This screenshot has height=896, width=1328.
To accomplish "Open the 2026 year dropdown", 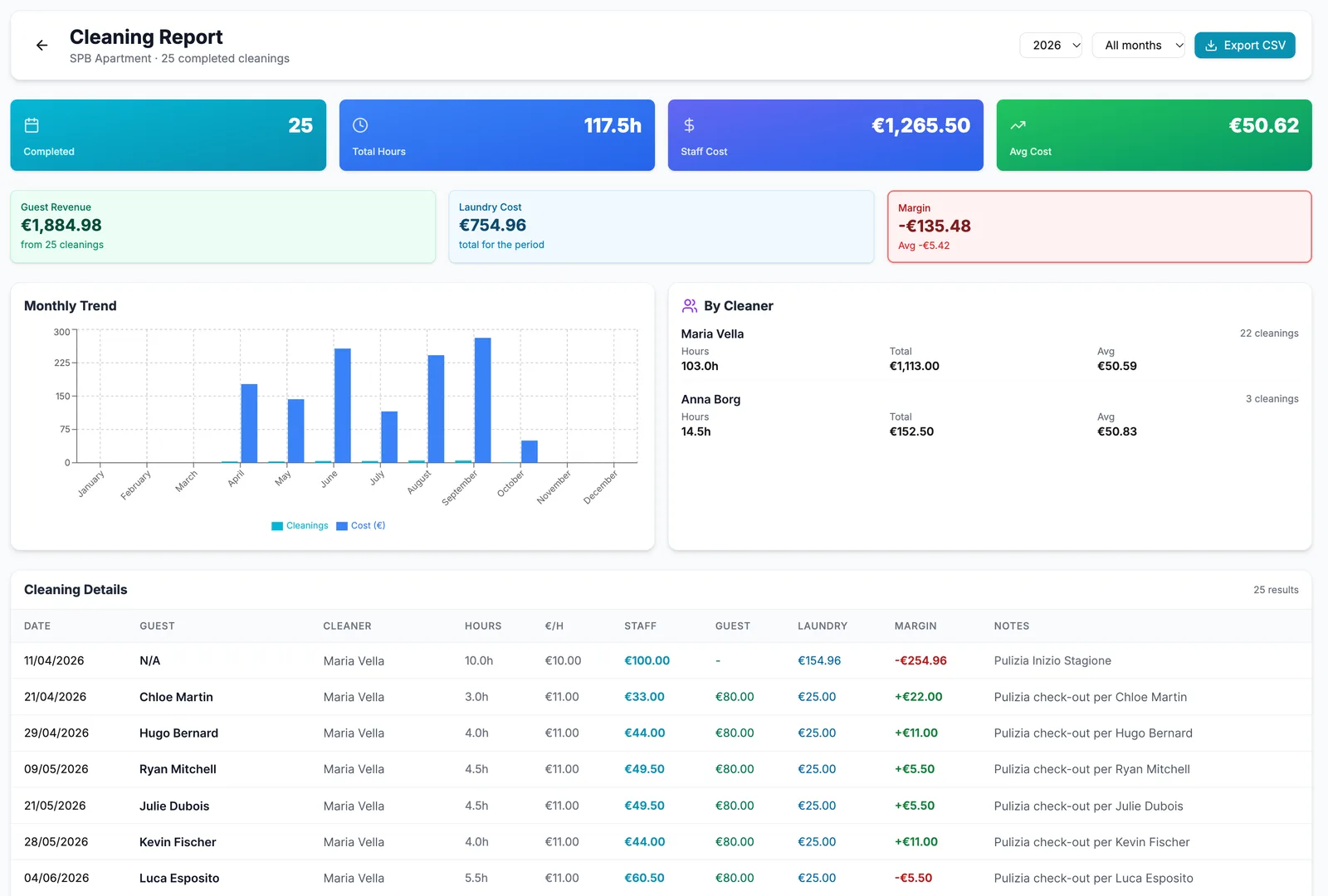I will pyautogui.click(x=1051, y=46).
